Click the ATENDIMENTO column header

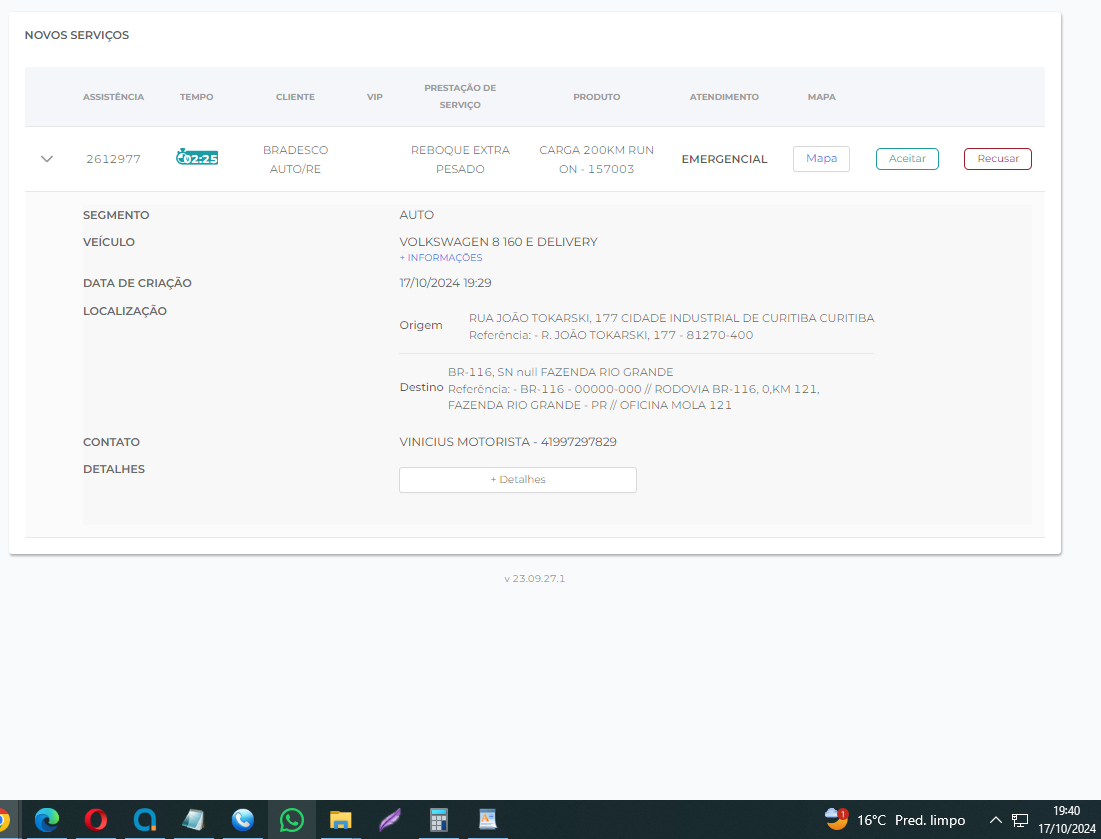tap(725, 97)
